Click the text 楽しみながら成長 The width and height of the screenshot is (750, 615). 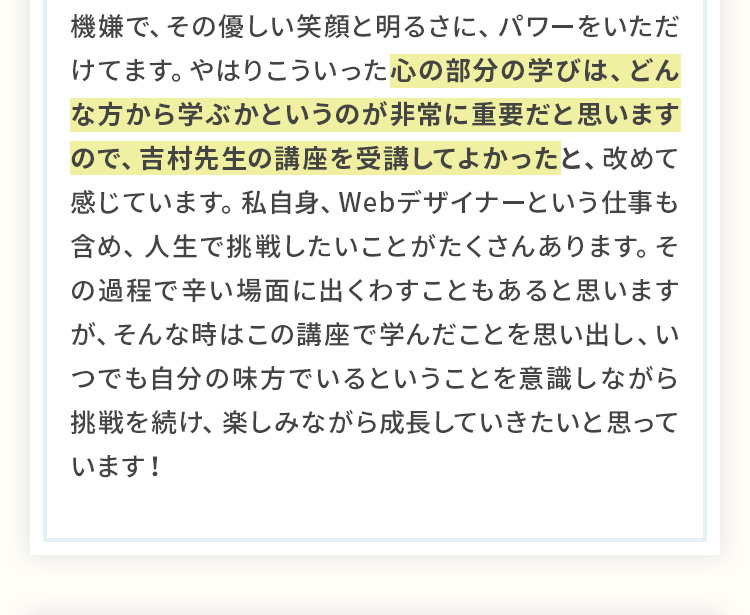(327, 423)
